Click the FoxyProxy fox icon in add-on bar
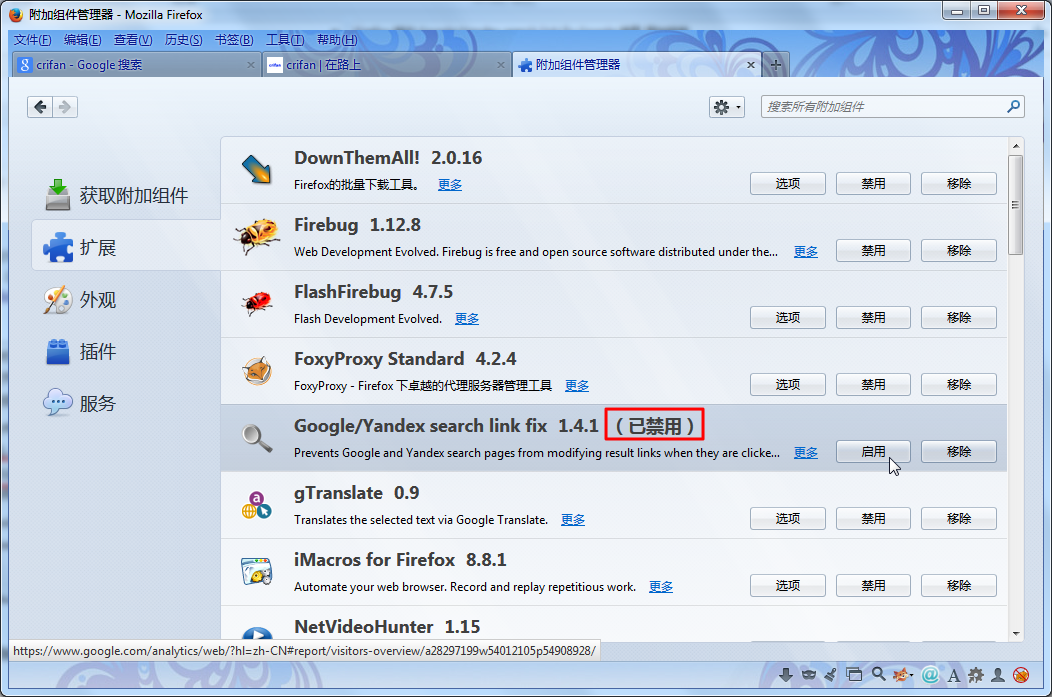 point(903,675)
